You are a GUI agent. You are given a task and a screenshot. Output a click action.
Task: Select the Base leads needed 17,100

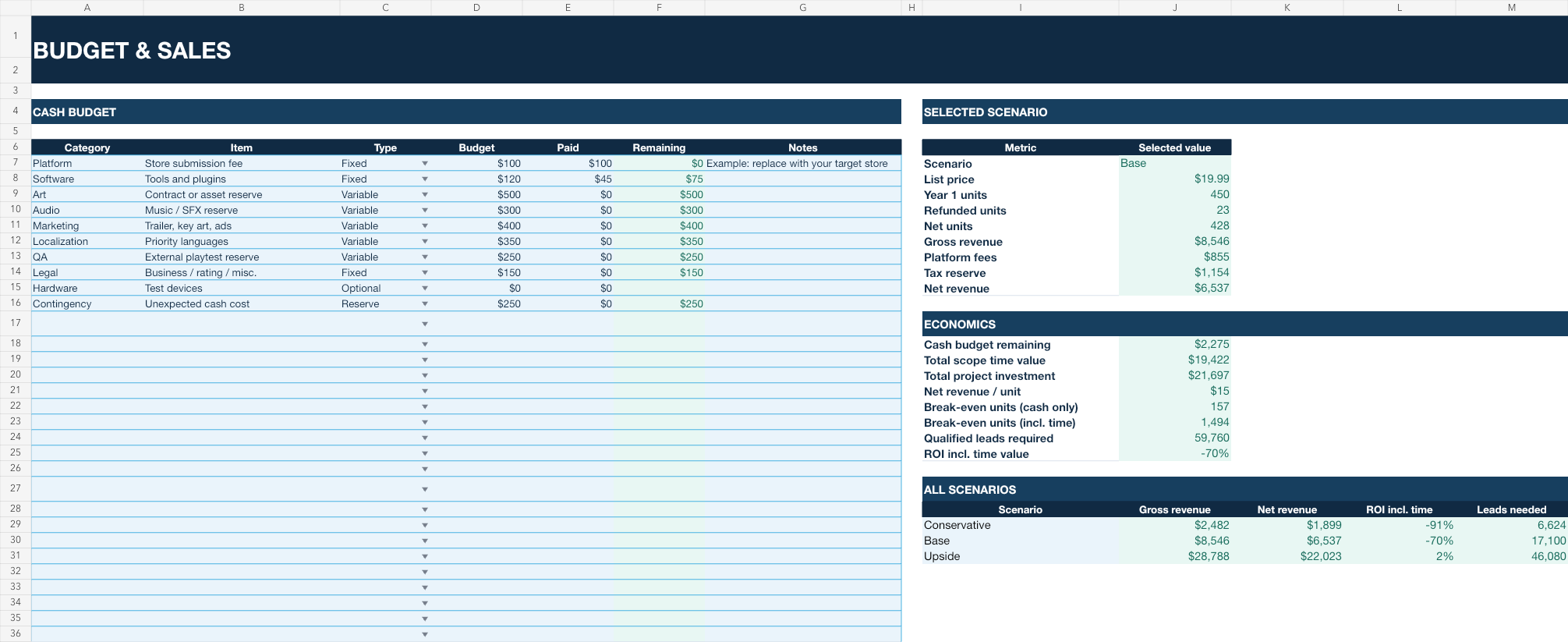click(1511, 541)
